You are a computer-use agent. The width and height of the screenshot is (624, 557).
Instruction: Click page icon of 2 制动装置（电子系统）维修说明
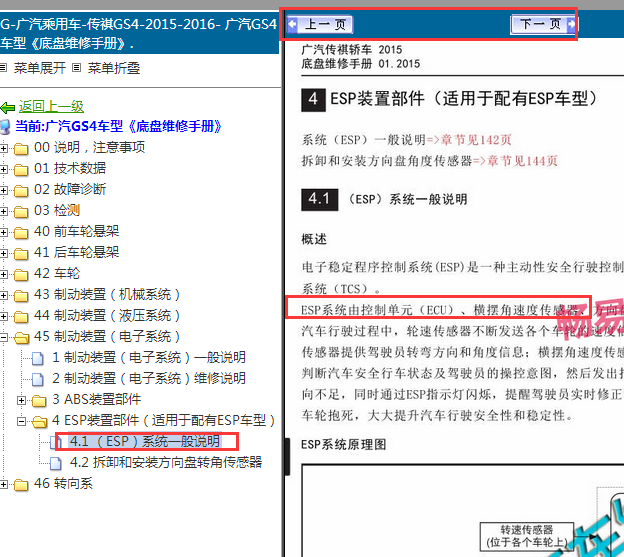38,380
